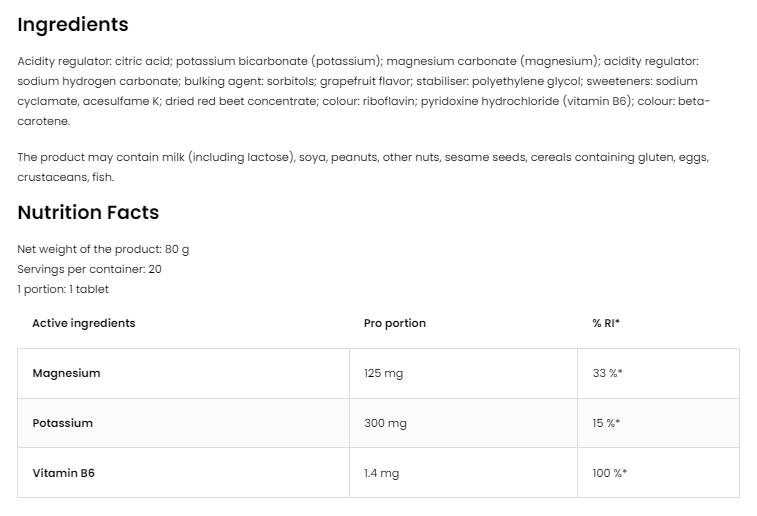
Task: Click the Active ingredients column header
Action: [x=84, y=323]
